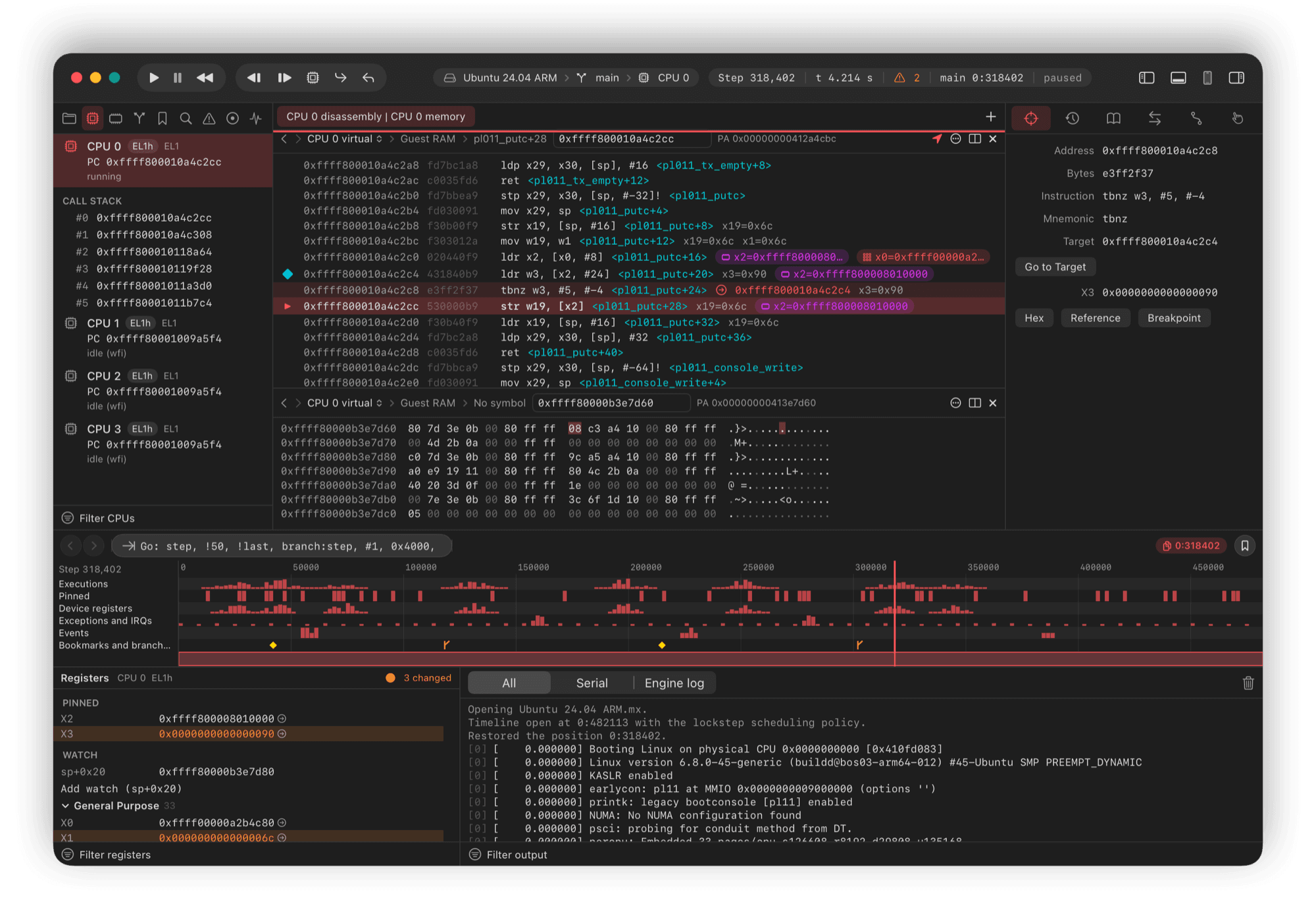Clear output with the trash icon

tap(1248, 683)
